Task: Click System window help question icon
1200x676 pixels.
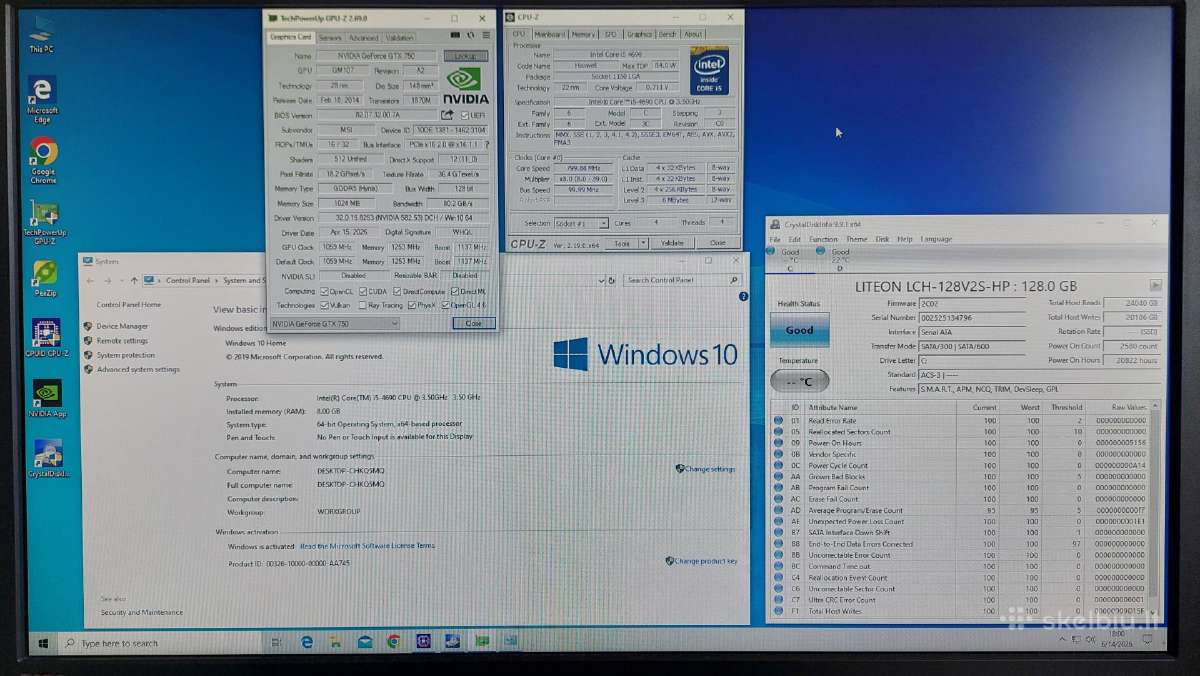Action: point(743,296)
